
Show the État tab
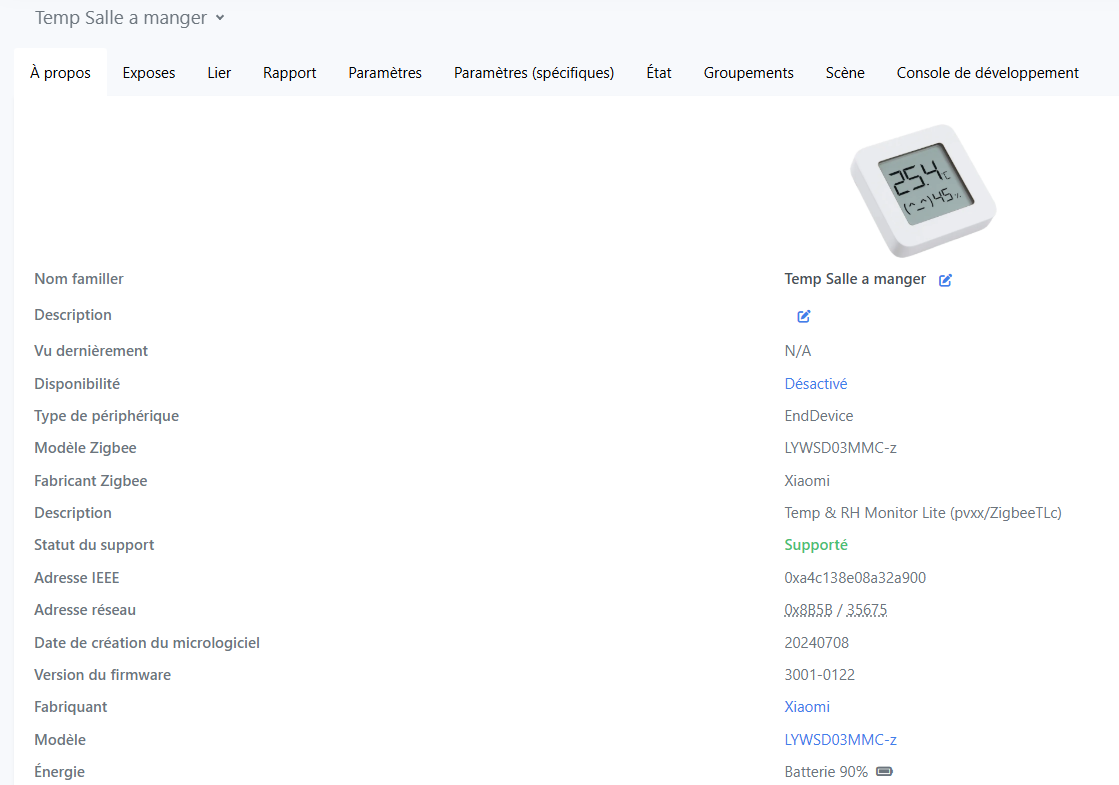click(x=659, y=73)
